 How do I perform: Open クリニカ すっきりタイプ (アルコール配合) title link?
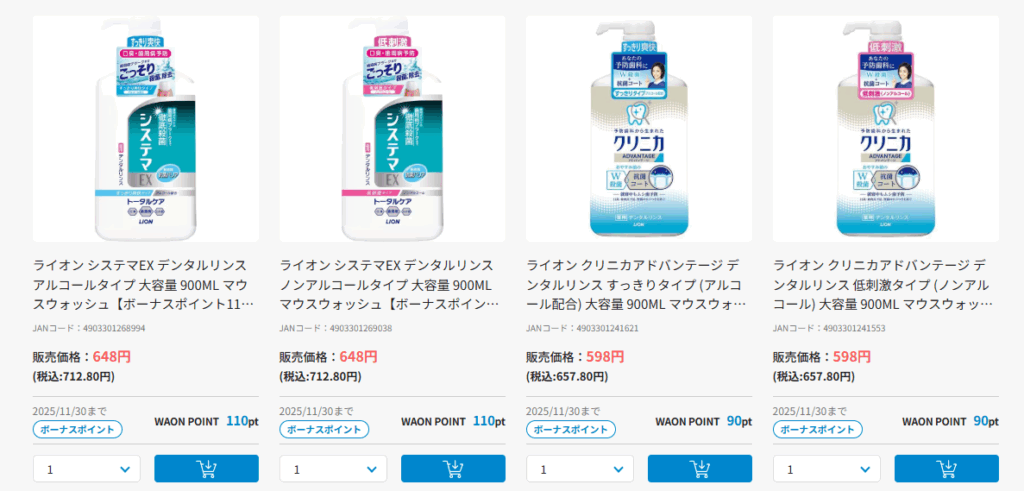pyautogui.click(x=637, y=285)
